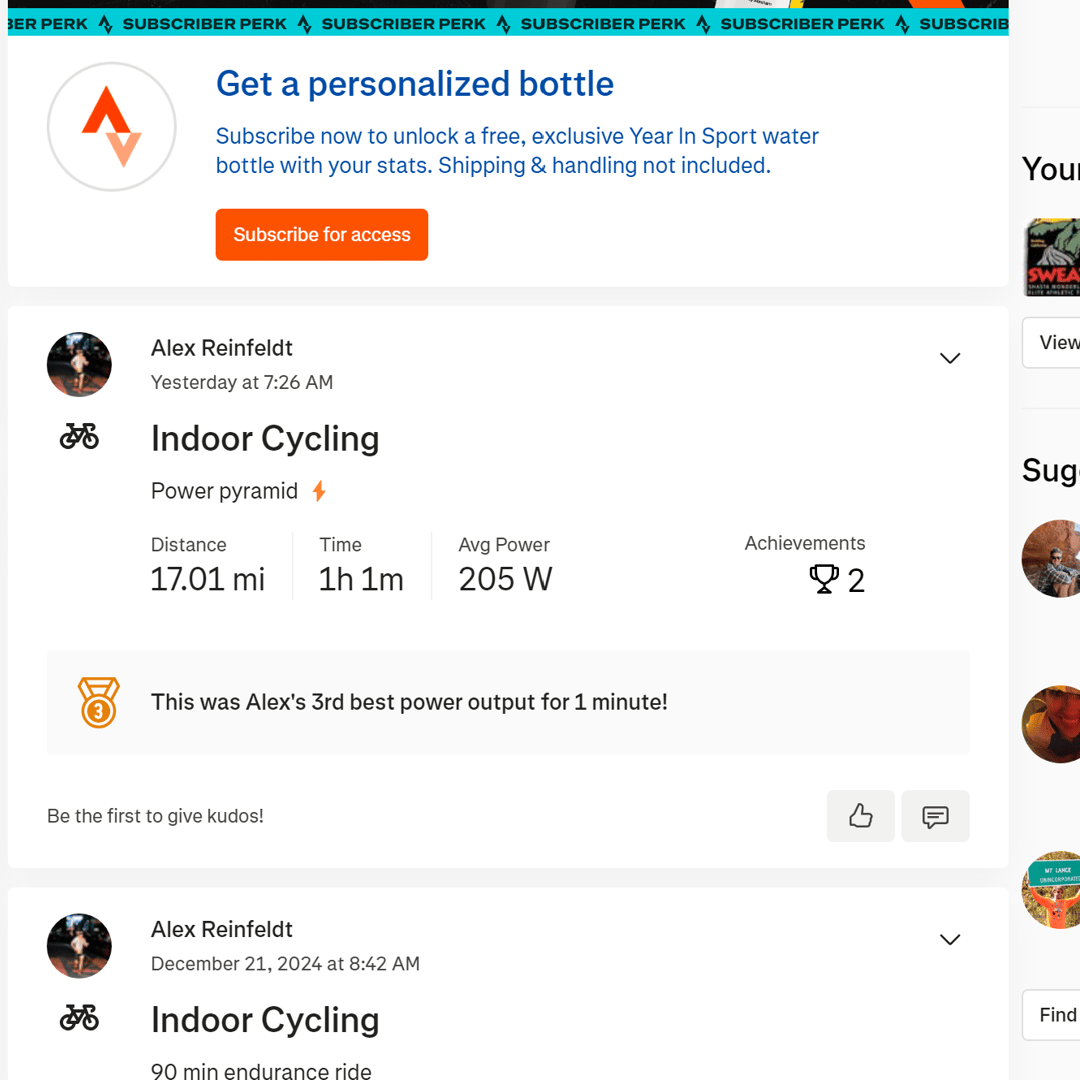Image resolution: width=1080 pixels, height=1080 pixels.
Task: Open the first suggested friend's avatar
Action: point(1052,559)
